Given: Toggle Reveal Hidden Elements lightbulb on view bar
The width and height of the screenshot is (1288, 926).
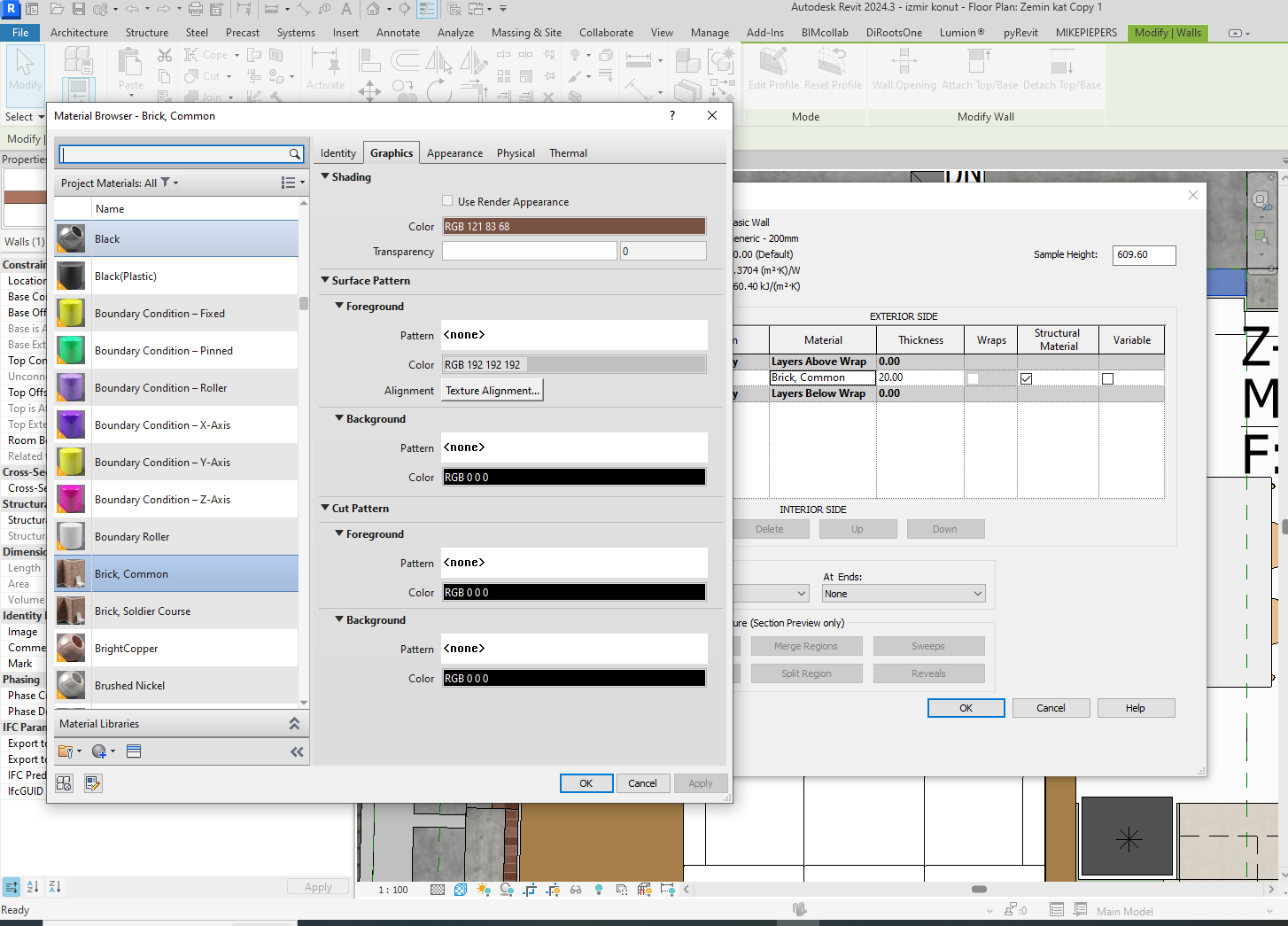Looking at the screenshot, I should (x=599, y=889).
